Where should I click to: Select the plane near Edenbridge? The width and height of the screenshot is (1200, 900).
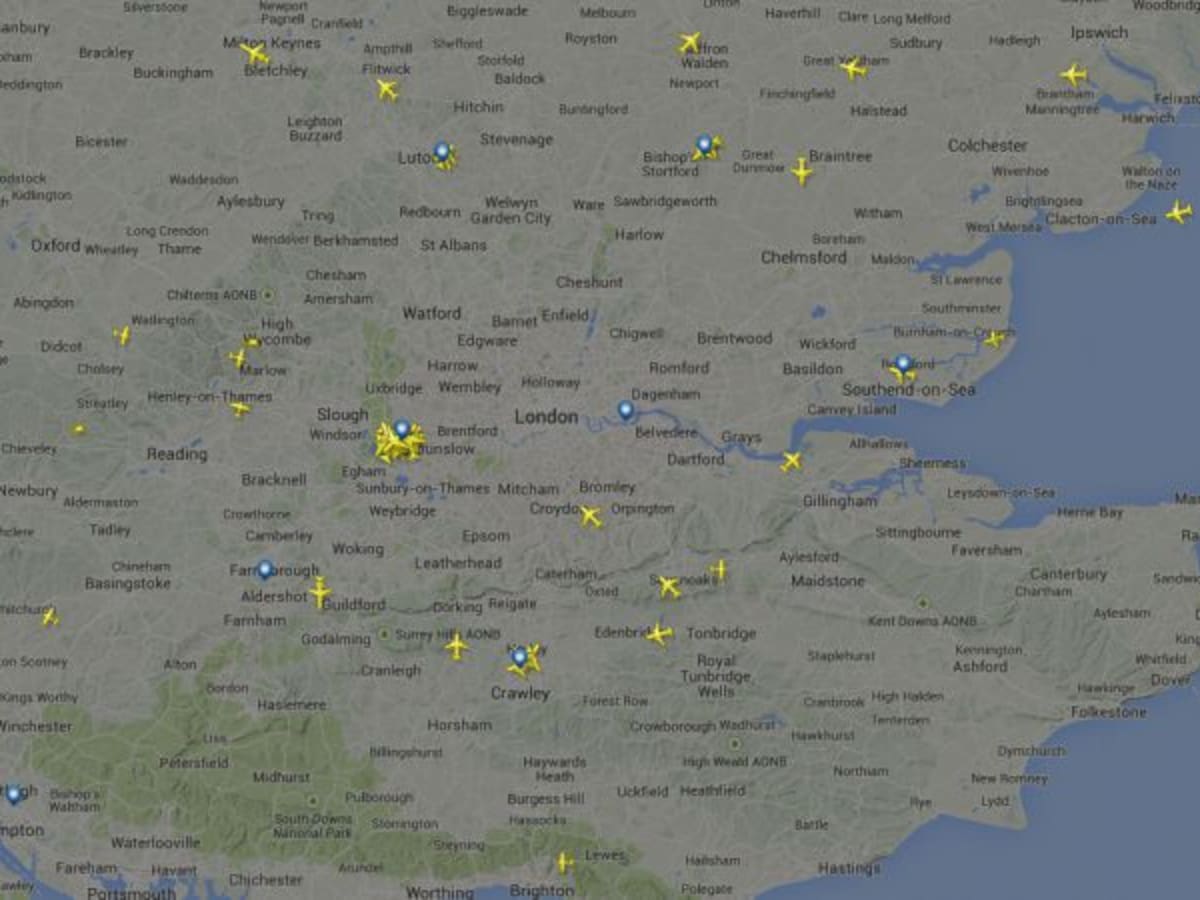tap(659, 633)
